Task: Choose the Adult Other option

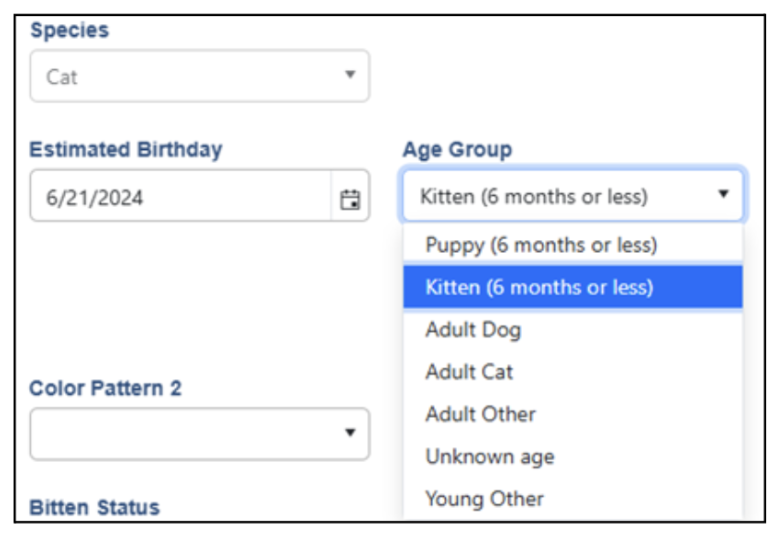Action: point(480,414)
